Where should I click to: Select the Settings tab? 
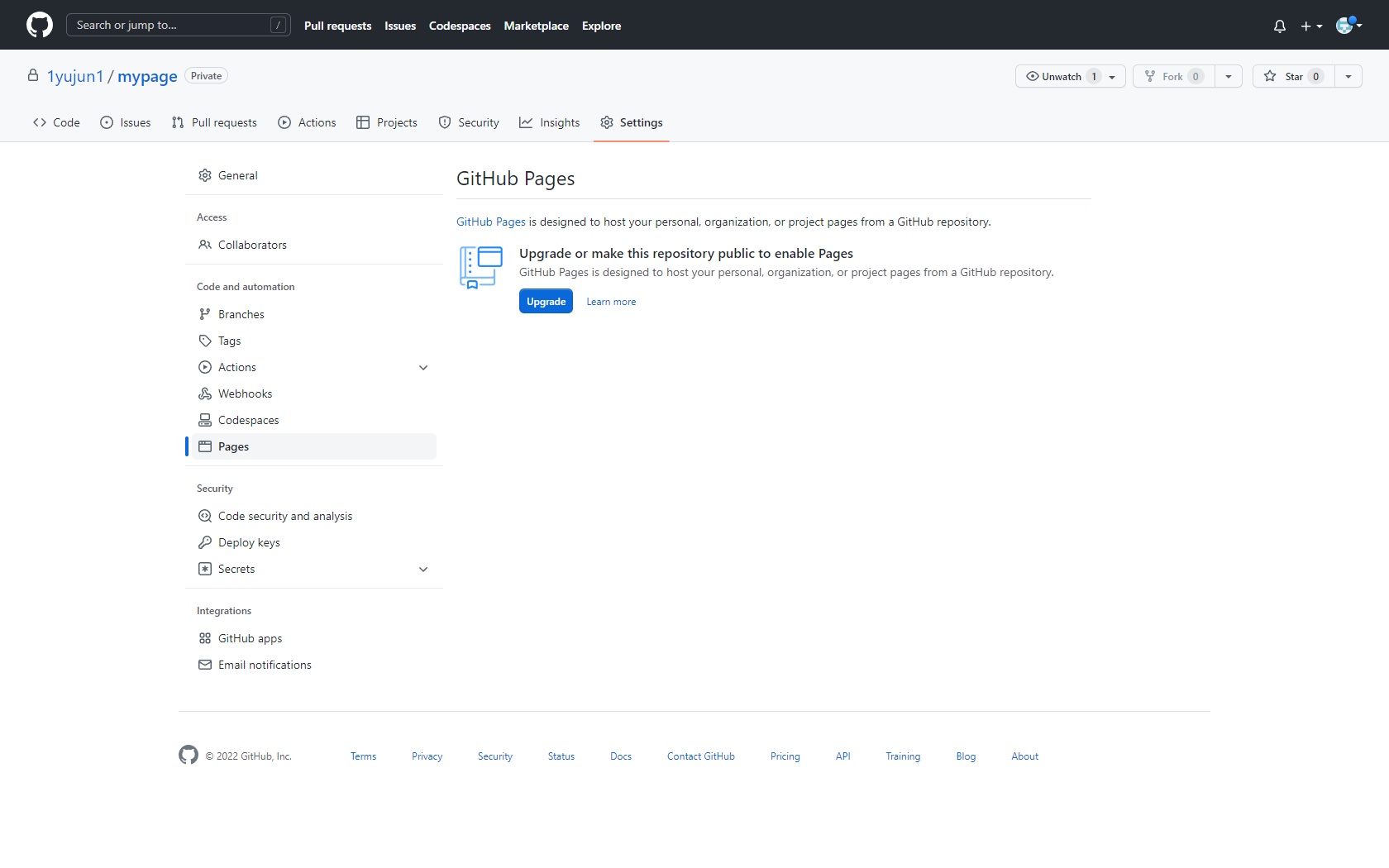click(x=632, y=122)
